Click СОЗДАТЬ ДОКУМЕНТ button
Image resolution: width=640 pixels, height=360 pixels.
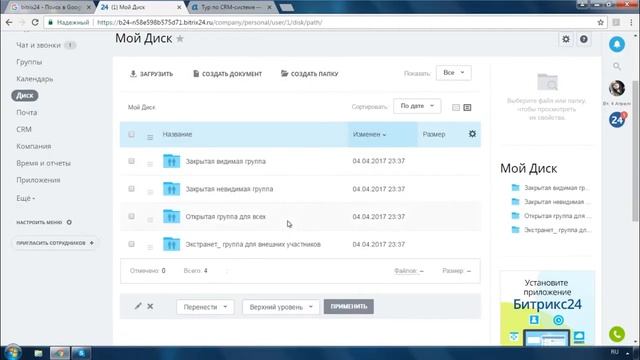point(227,74)
